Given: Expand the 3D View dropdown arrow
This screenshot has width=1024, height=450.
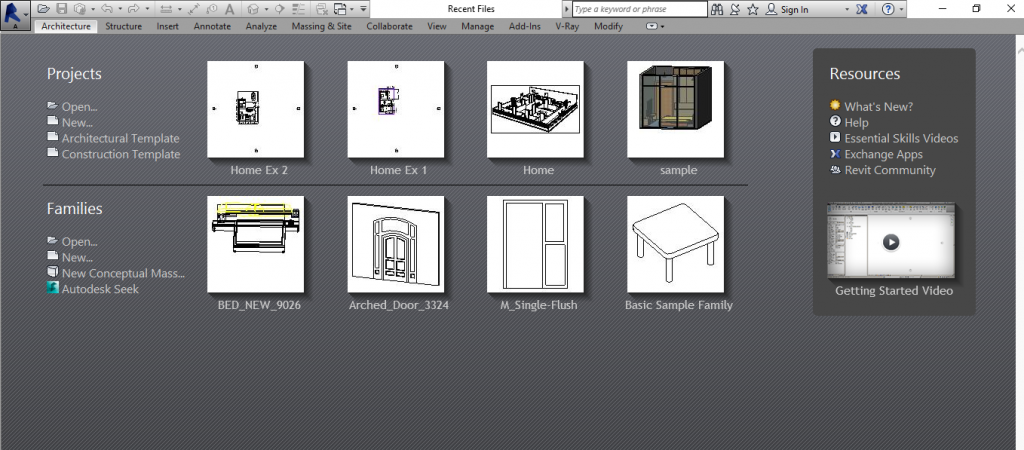Looking at the screenshot, I should 266,9.
